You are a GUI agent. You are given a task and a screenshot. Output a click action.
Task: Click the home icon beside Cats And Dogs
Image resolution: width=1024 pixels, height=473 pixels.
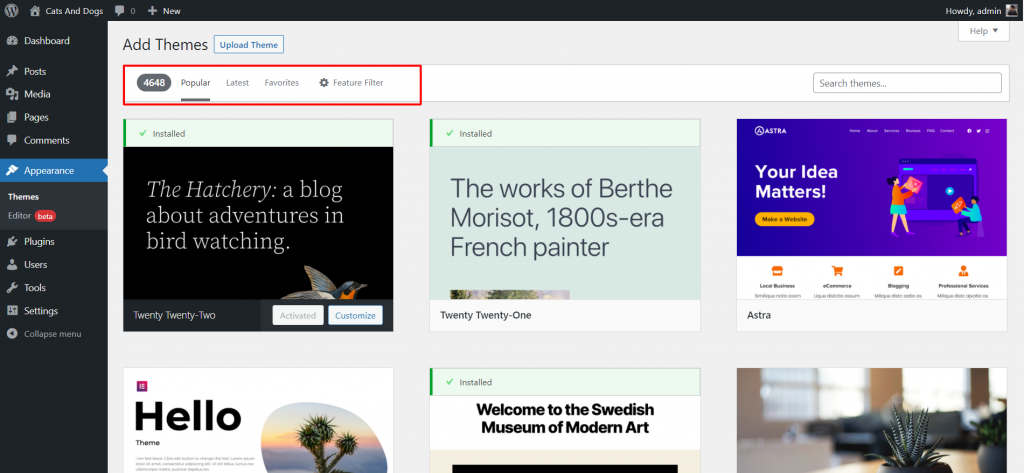point(35,10)
